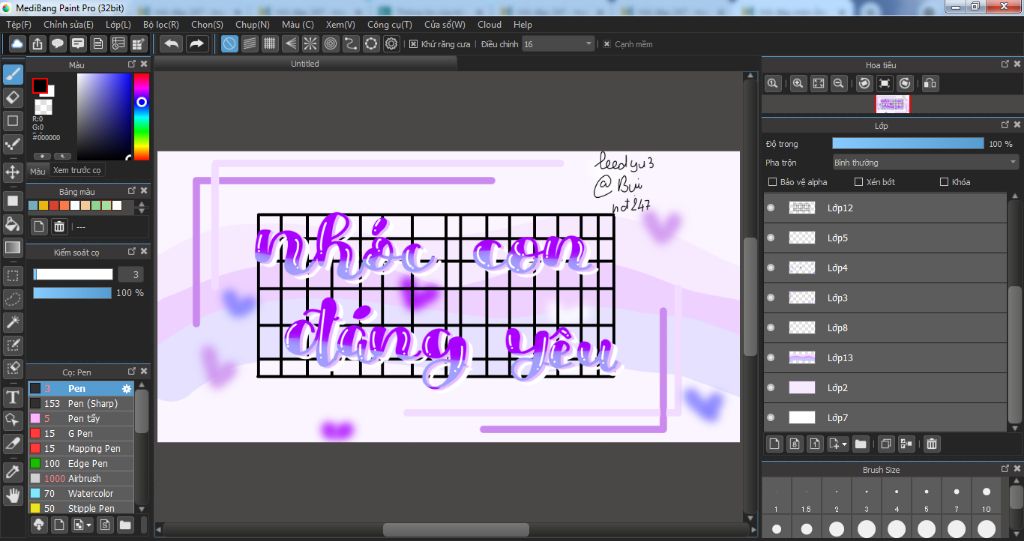Zoom in using navigator magnifier plus
The width and height of the screenshot is (1024, 541).
pyautogui.click(x=798, y=83)
